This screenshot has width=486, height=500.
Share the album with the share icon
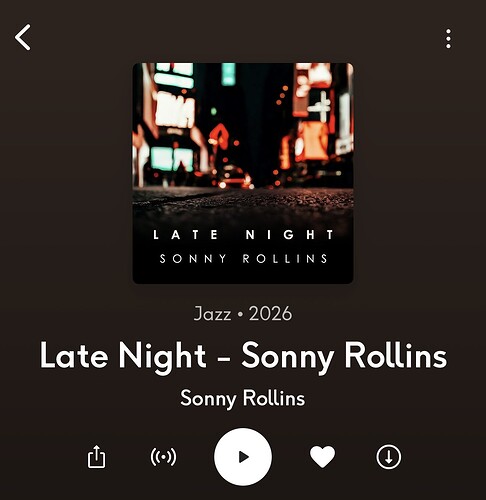coord(96,457)
